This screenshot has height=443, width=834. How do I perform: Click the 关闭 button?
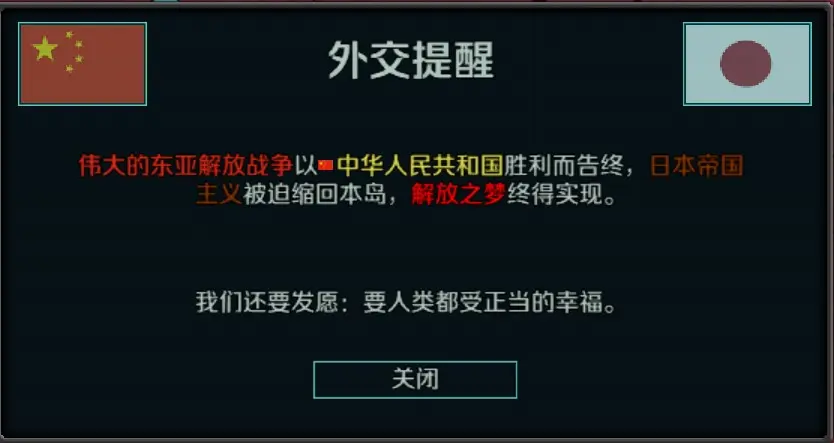[x=415, y=379]
